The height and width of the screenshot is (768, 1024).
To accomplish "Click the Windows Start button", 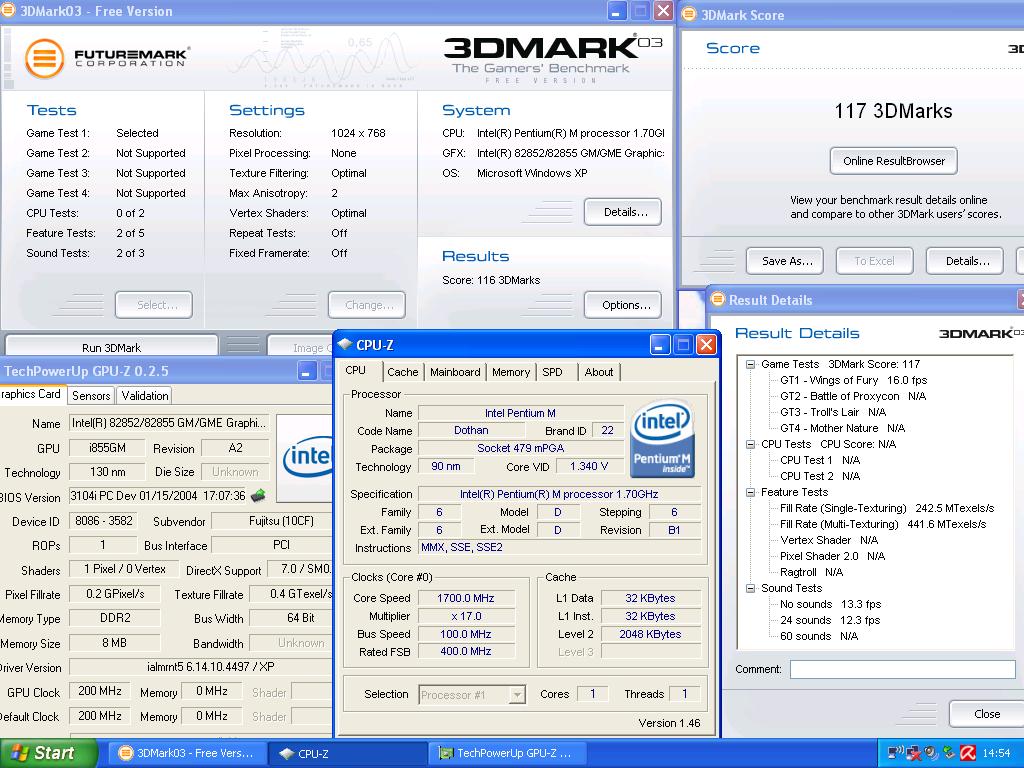I will tap(48, 753).
